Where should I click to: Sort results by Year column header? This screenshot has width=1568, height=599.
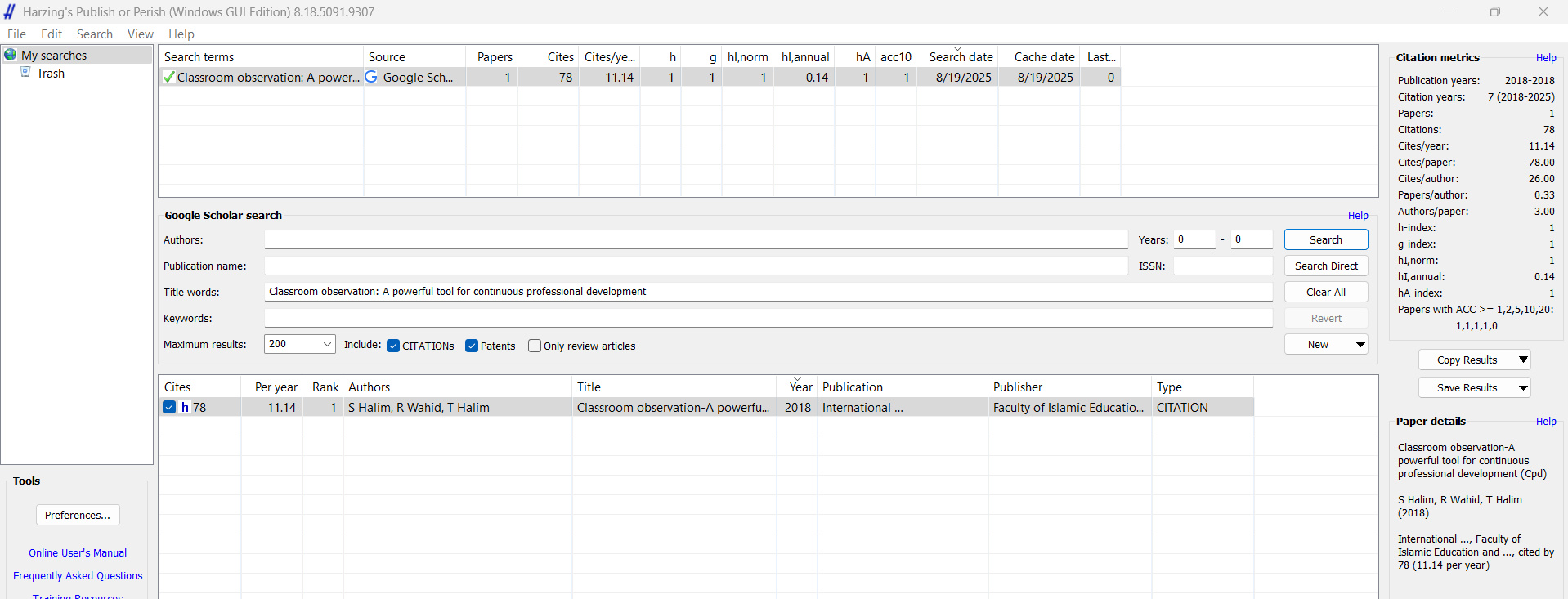tap(797, 387)
